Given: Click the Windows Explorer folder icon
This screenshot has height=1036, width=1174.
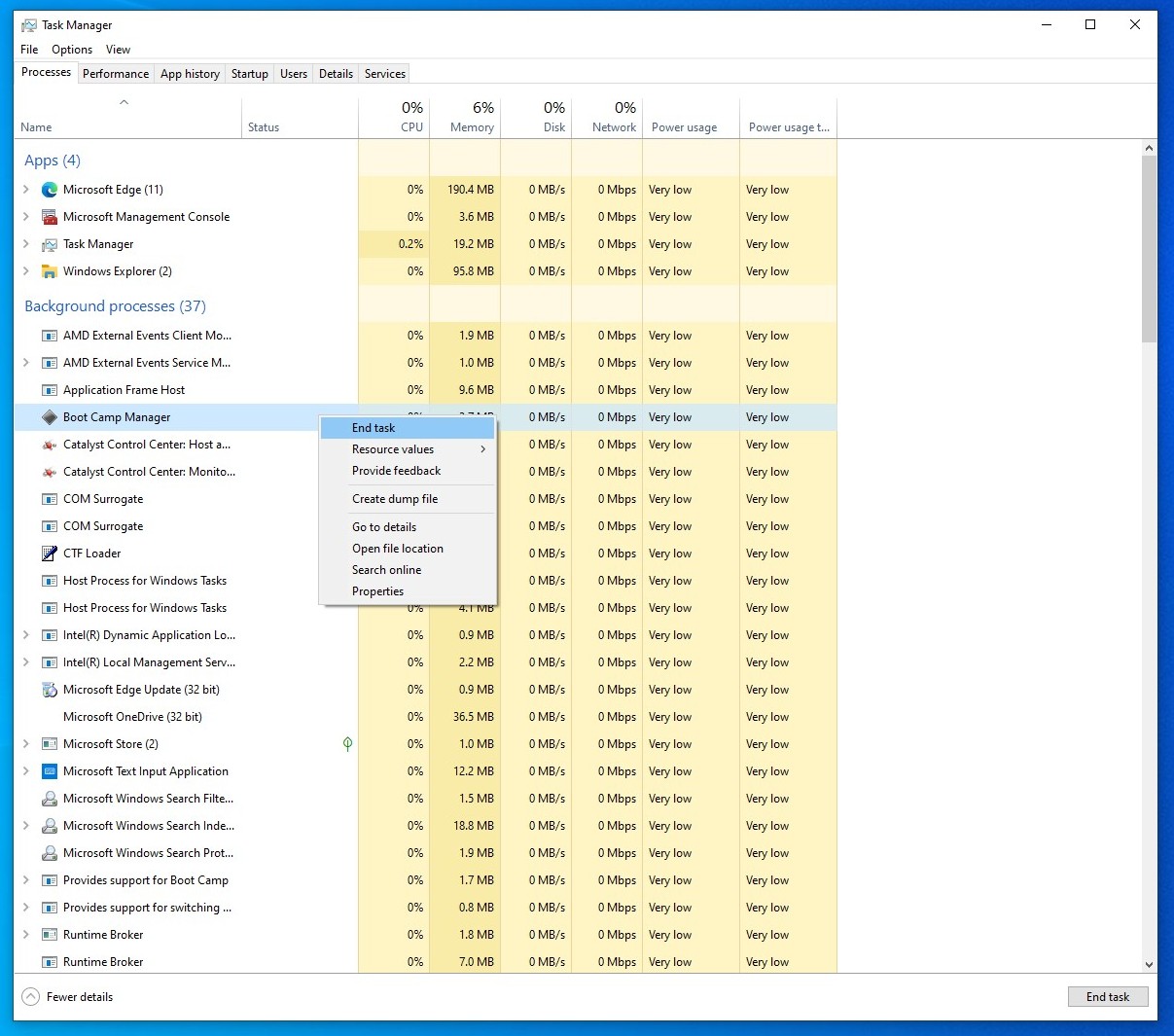Looking at the screenshot, I should point(50,271).
